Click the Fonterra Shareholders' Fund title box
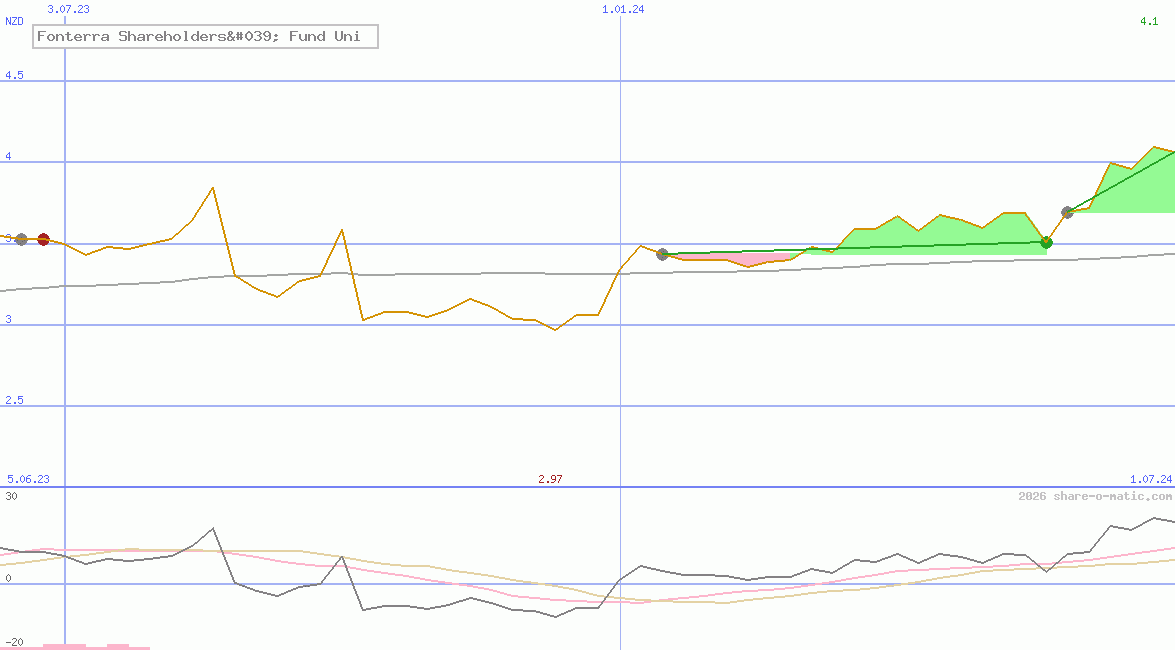 pyautogui.click(x=205, y=37)
